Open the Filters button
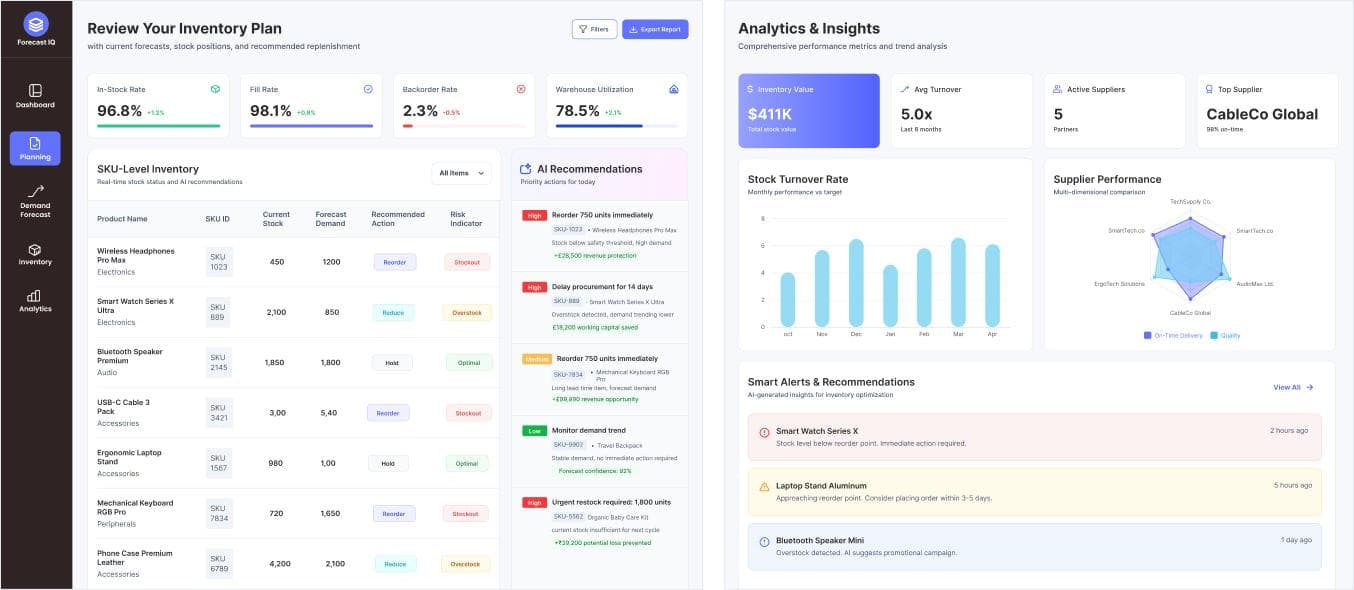Viewport: 1354px width, 590px height. click(x=594, y=29)
